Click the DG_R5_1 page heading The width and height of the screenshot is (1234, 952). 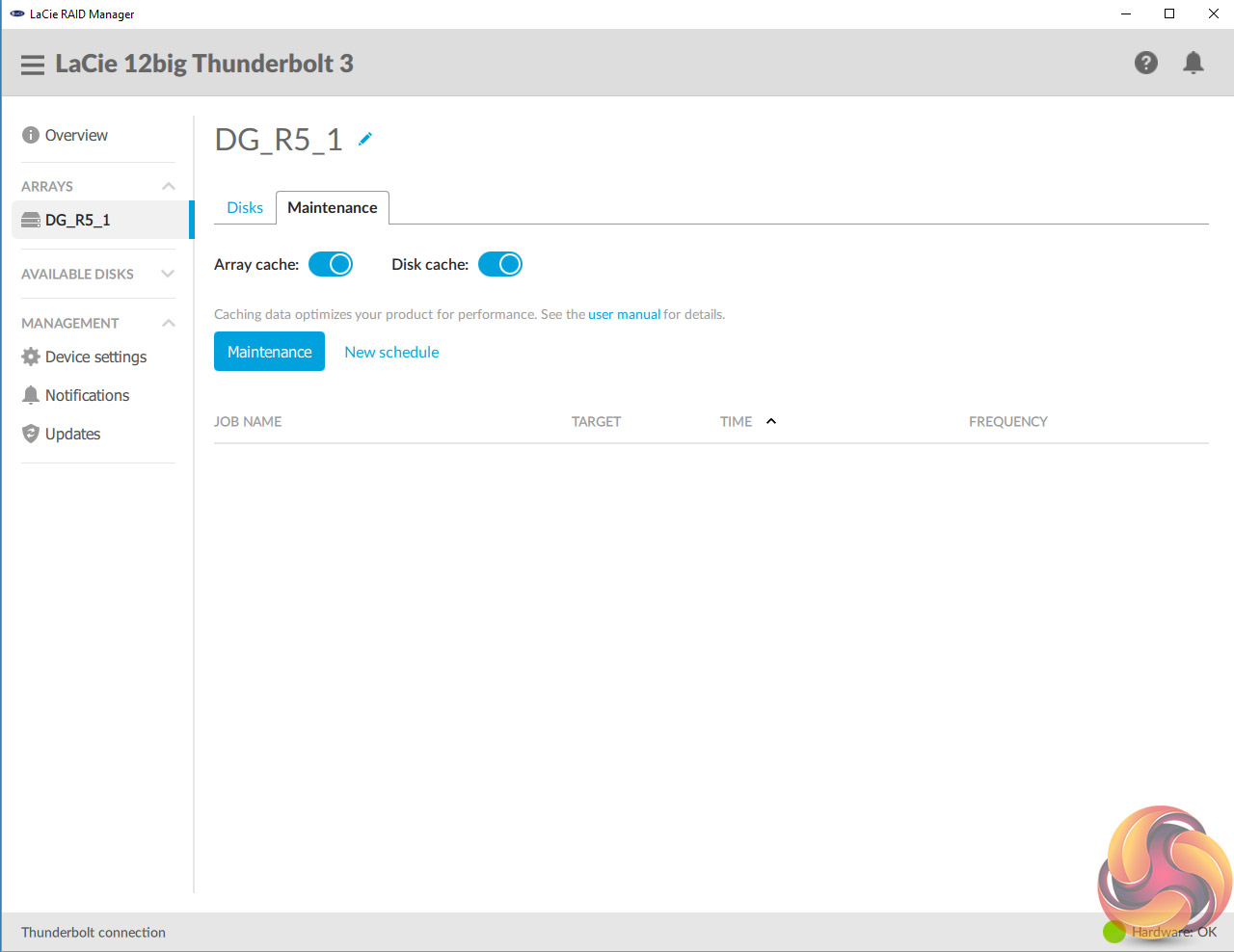279,140
